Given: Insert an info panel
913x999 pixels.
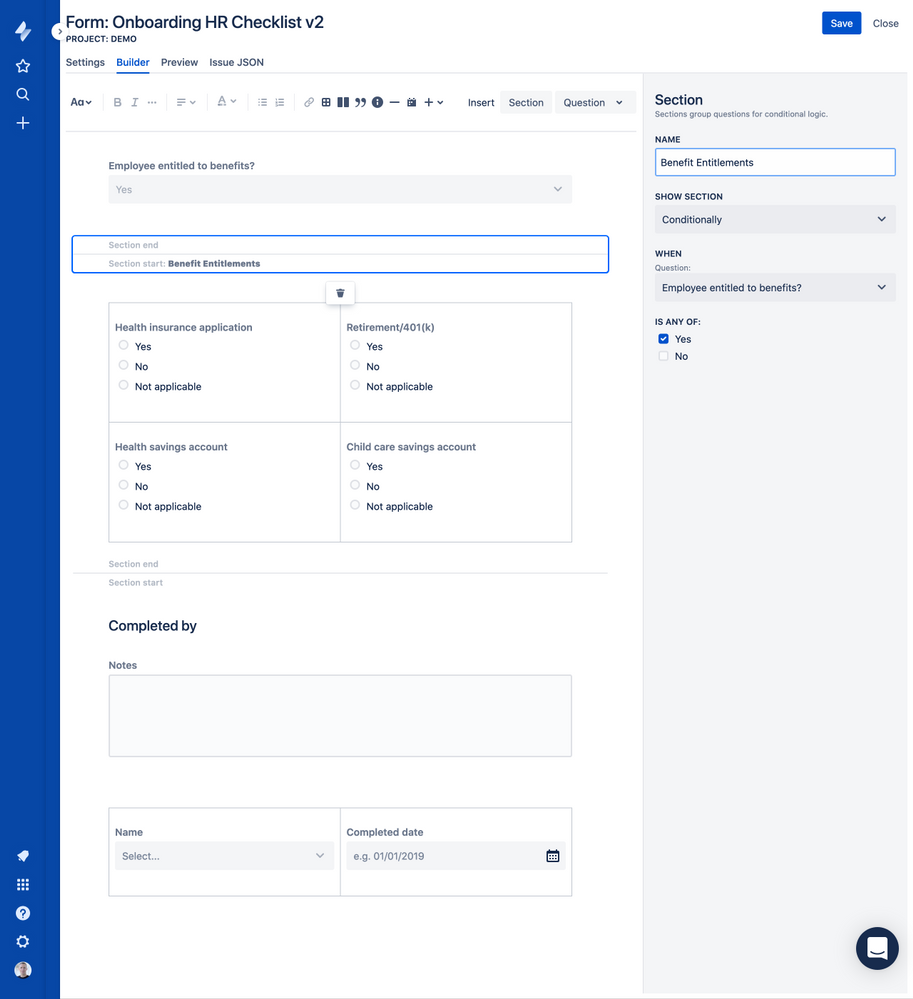Looking at the screenshot, I should 377,103.
